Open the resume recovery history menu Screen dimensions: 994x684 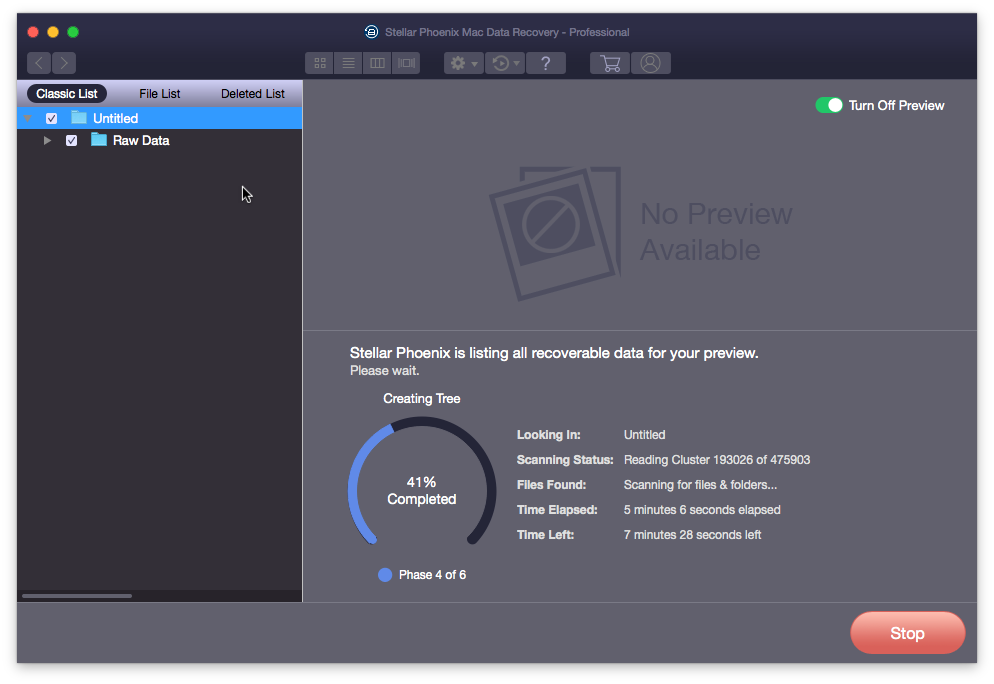(x=505, y=63)
